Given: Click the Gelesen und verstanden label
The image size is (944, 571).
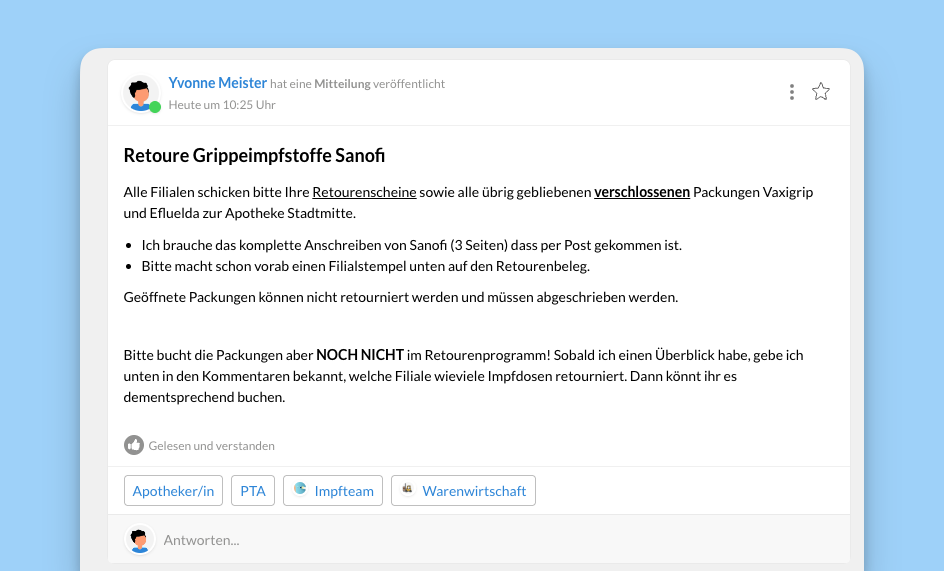Looking at the screenshot, I should (x=211, y=446).
